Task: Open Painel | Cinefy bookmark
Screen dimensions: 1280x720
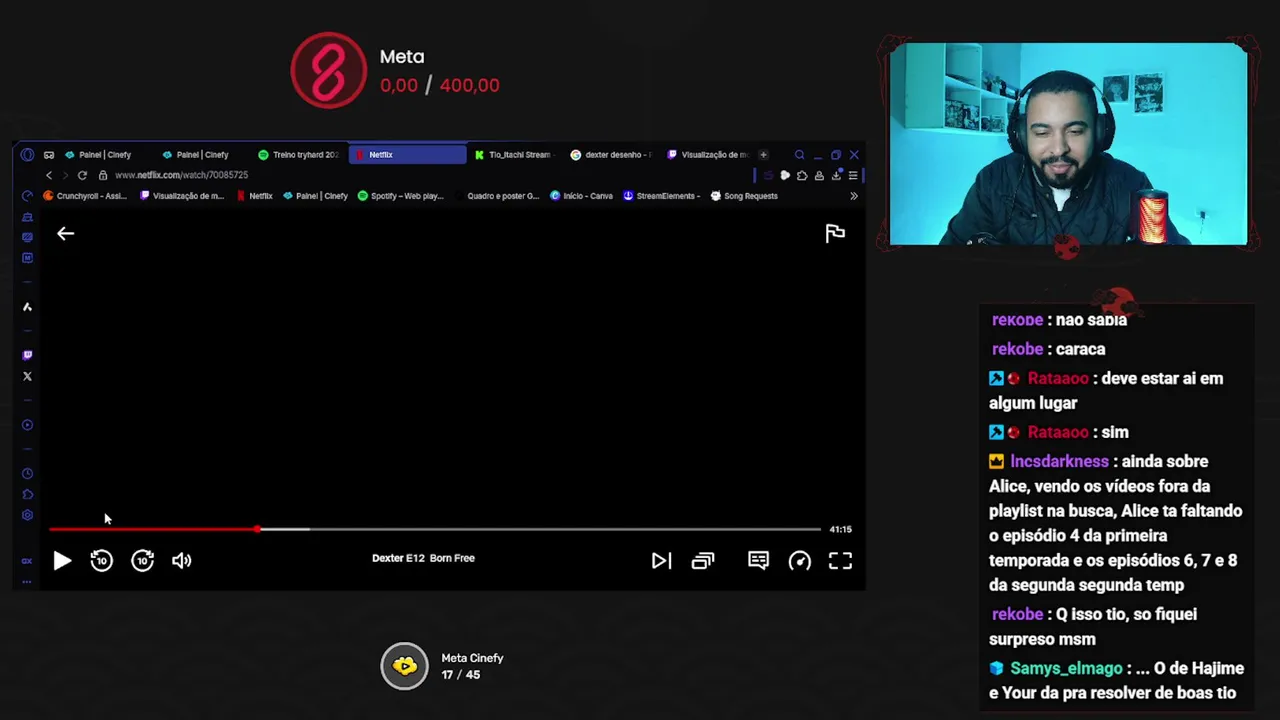Action: coord(315,196)
